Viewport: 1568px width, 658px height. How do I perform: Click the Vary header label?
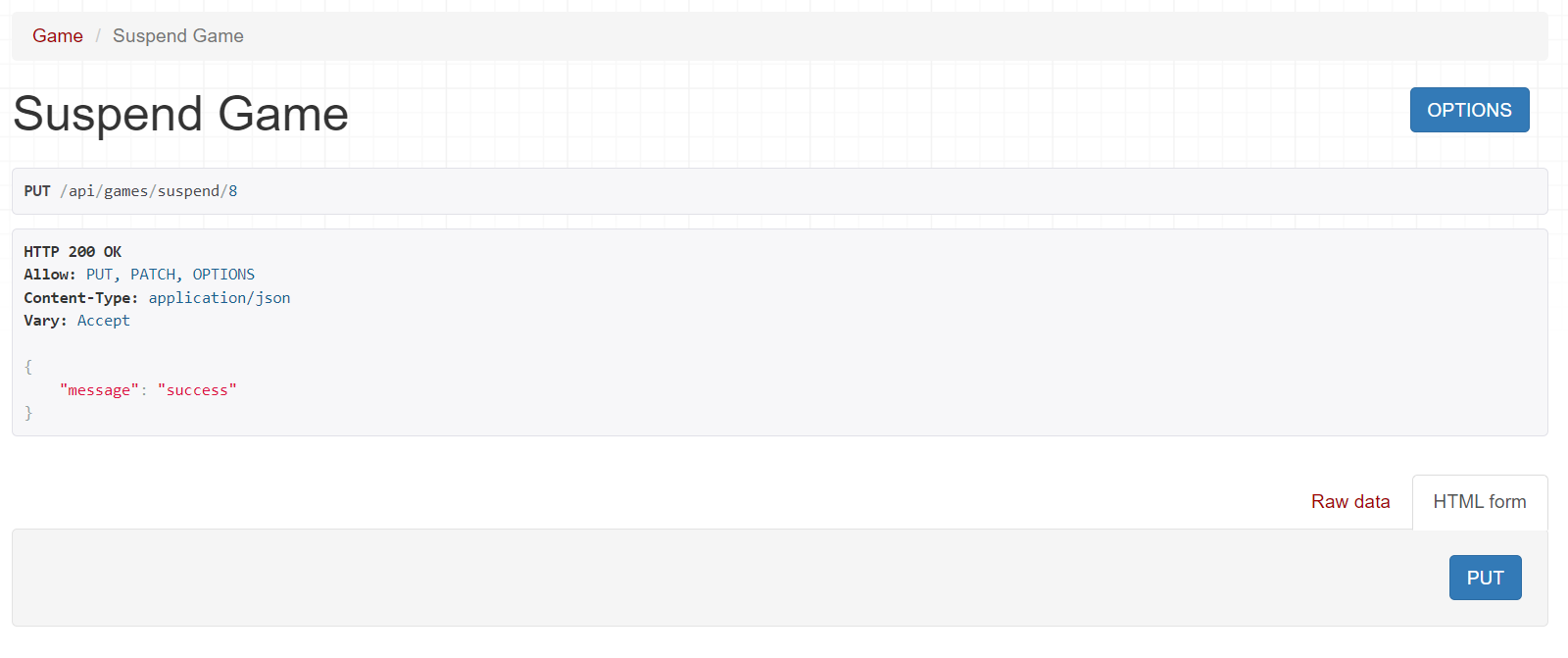tap(45, 321)
